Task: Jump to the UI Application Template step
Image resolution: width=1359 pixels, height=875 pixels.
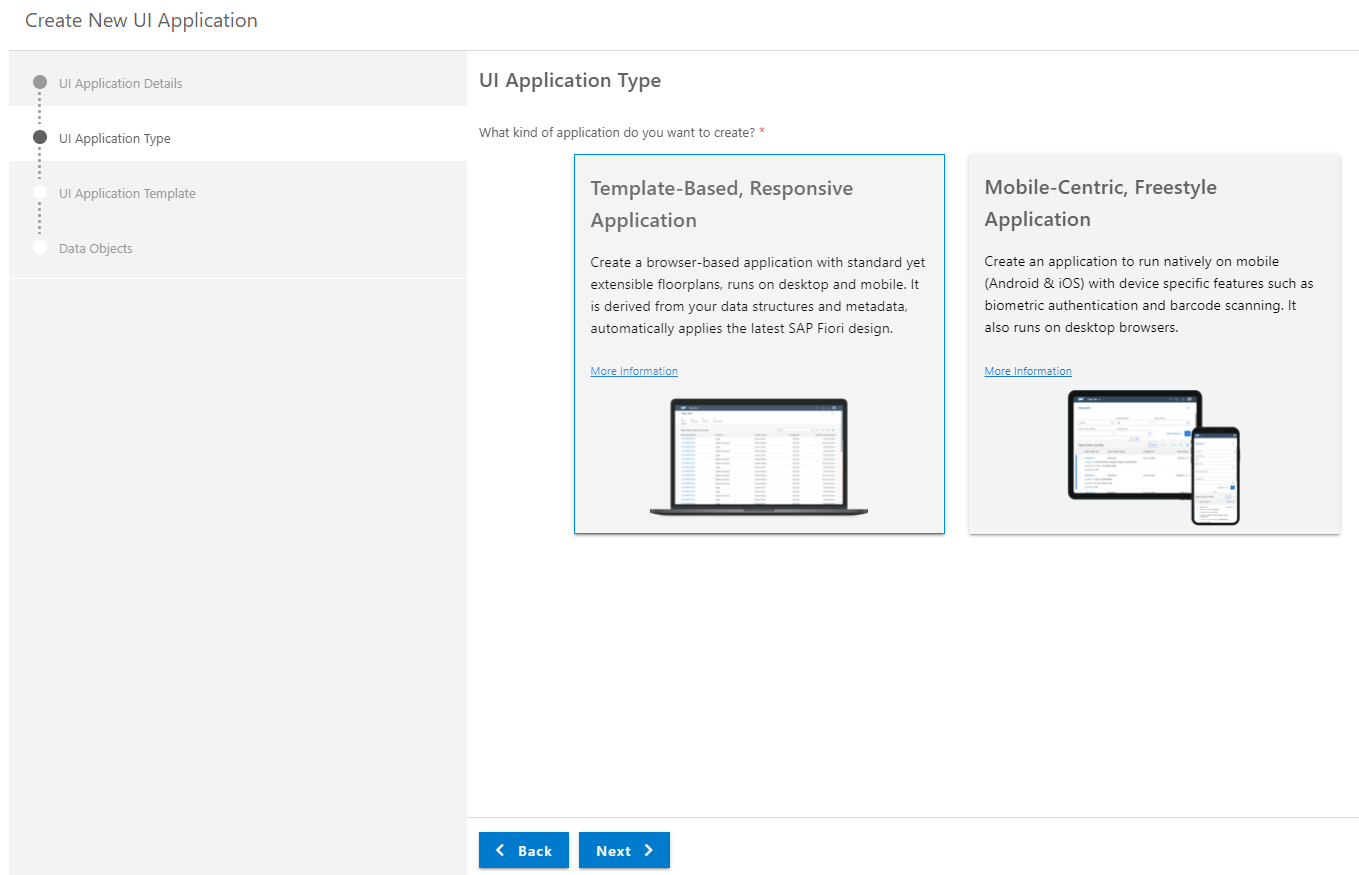Action: [x=127, y=193]
